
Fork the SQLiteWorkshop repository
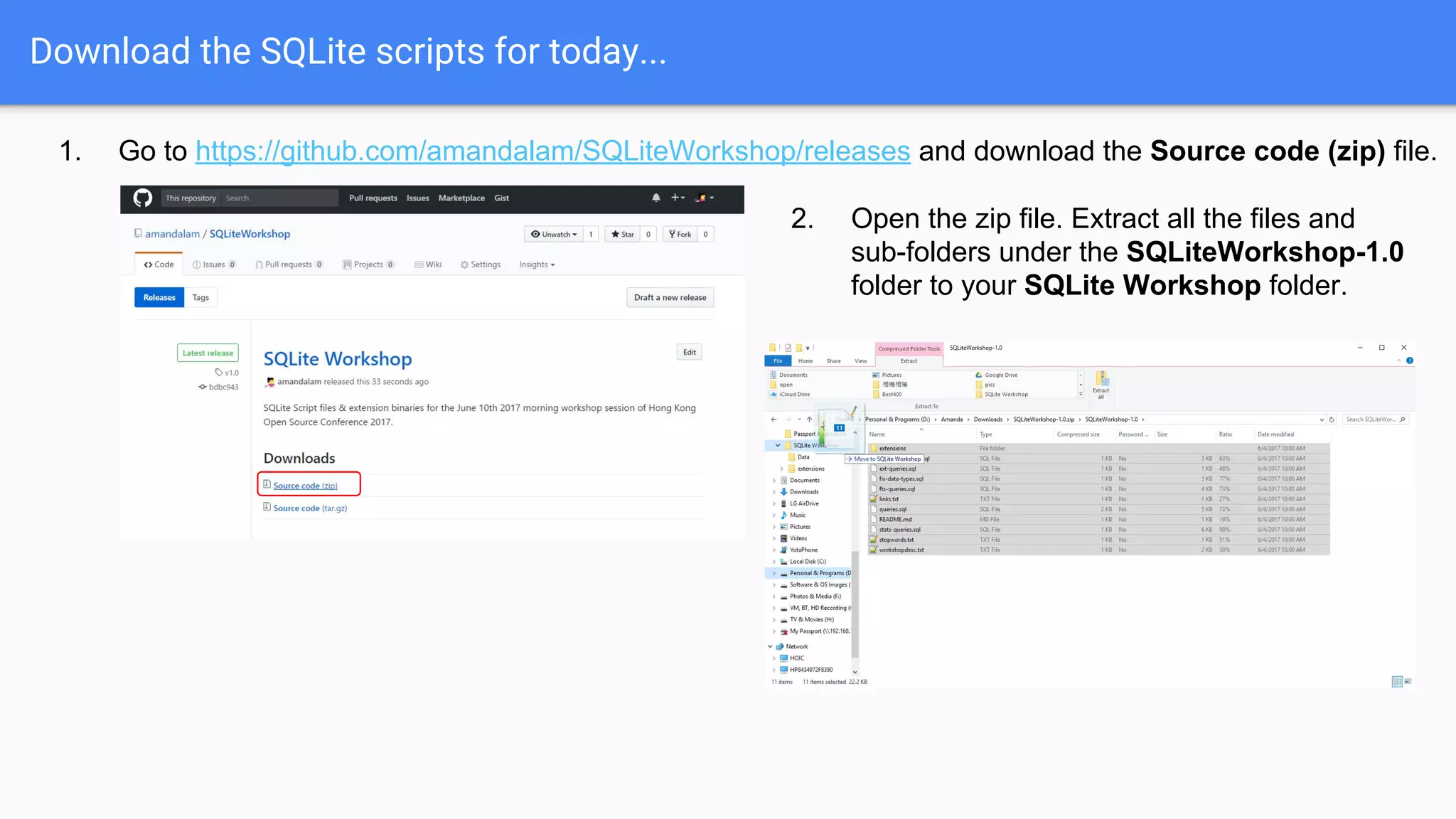pyautogui.click(x=680, y=235)
